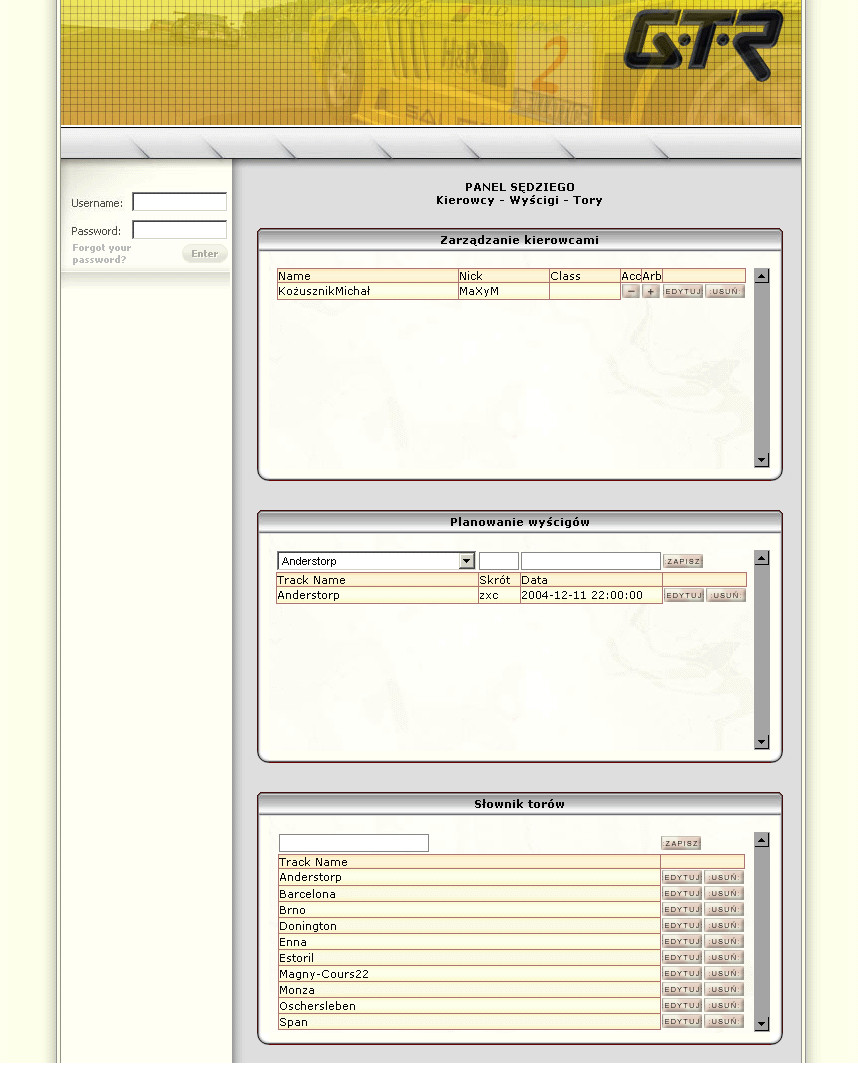Click EDYTUJ for driver KożusznikMichał
This screenshot has width=858, height=1066.
tap(683, 292)
